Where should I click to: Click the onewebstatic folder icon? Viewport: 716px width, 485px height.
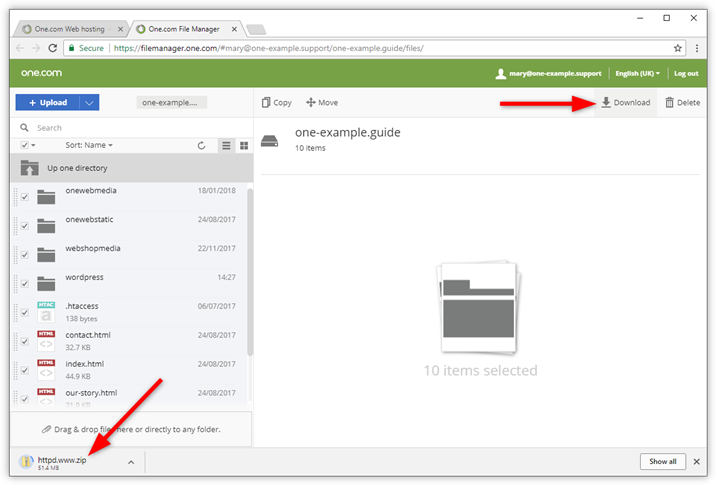tap(46, 226)
